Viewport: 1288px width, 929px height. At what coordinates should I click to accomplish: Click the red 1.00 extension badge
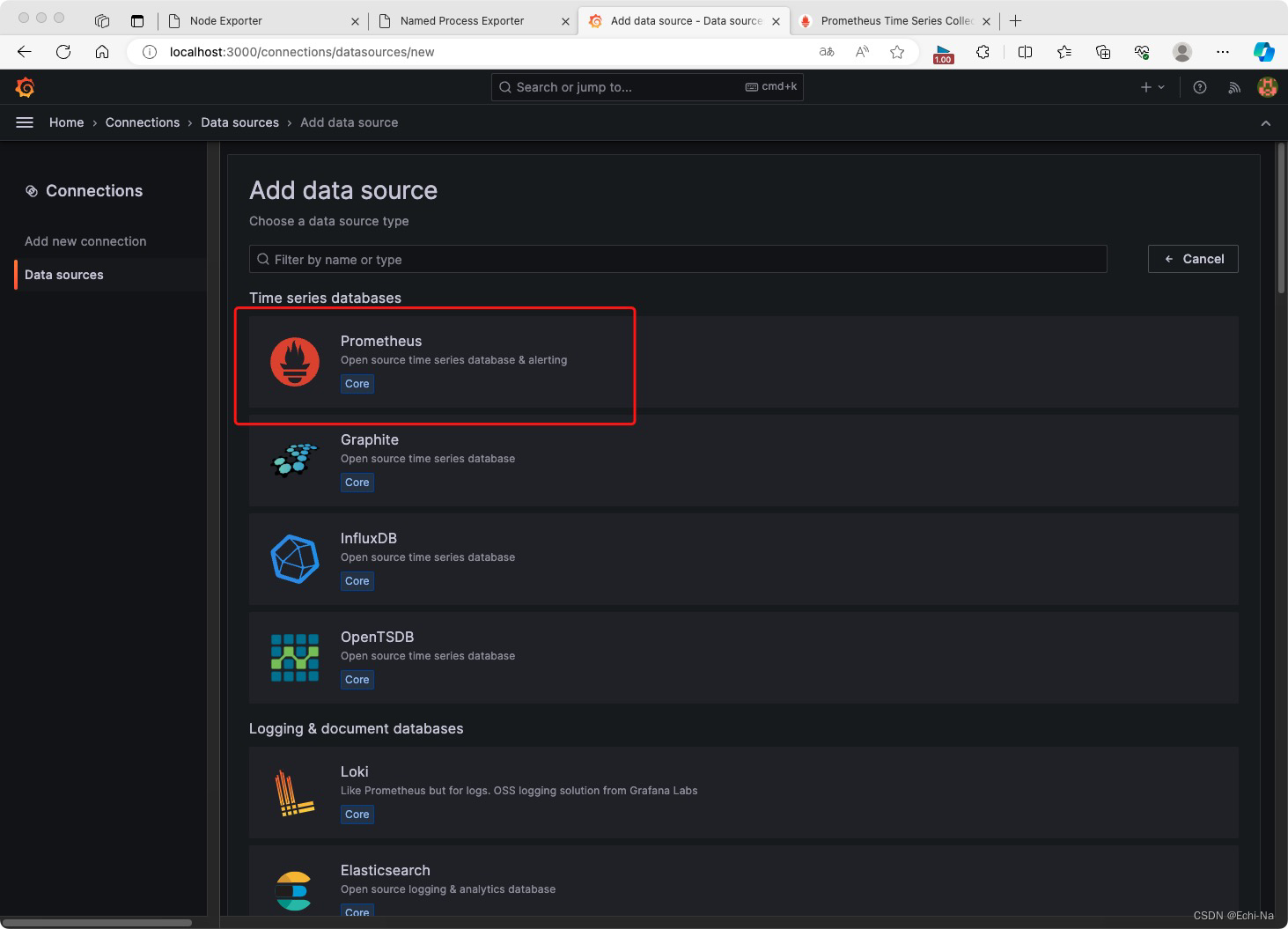pyautogui.click(x=943, y=55)
